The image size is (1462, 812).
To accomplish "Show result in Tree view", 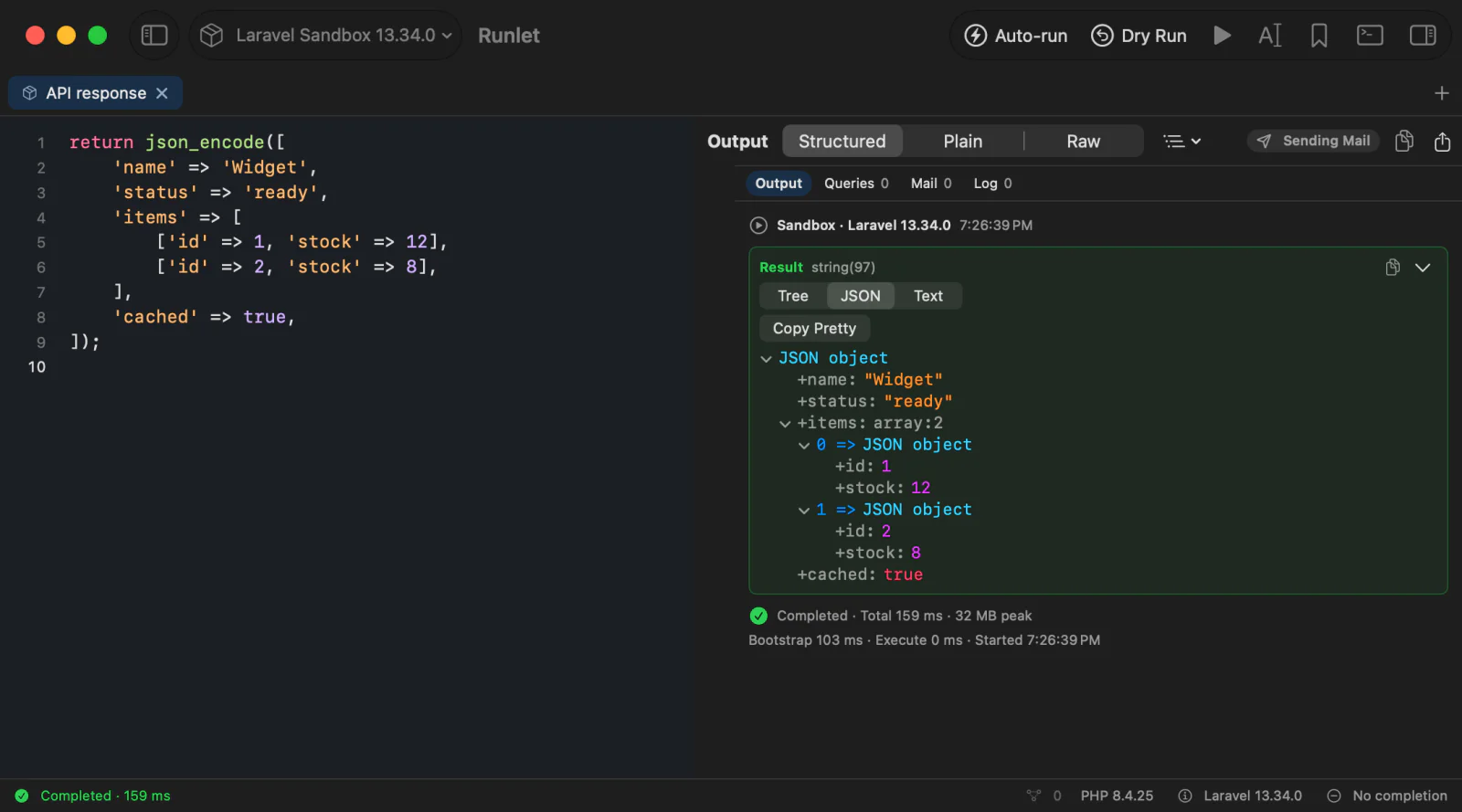I will coord(793,296).
